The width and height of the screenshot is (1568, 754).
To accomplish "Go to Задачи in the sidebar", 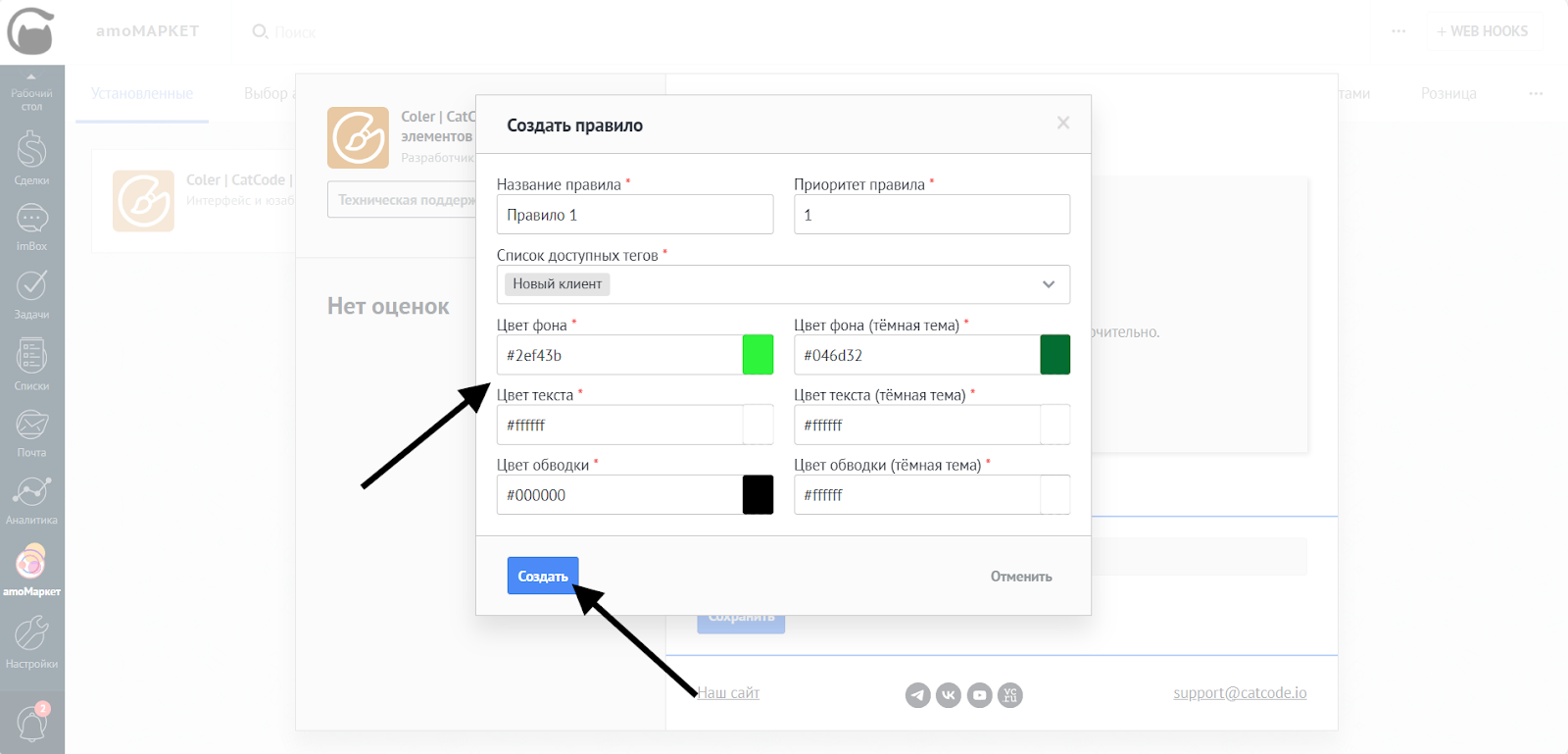I will click(x=31, y=292).
